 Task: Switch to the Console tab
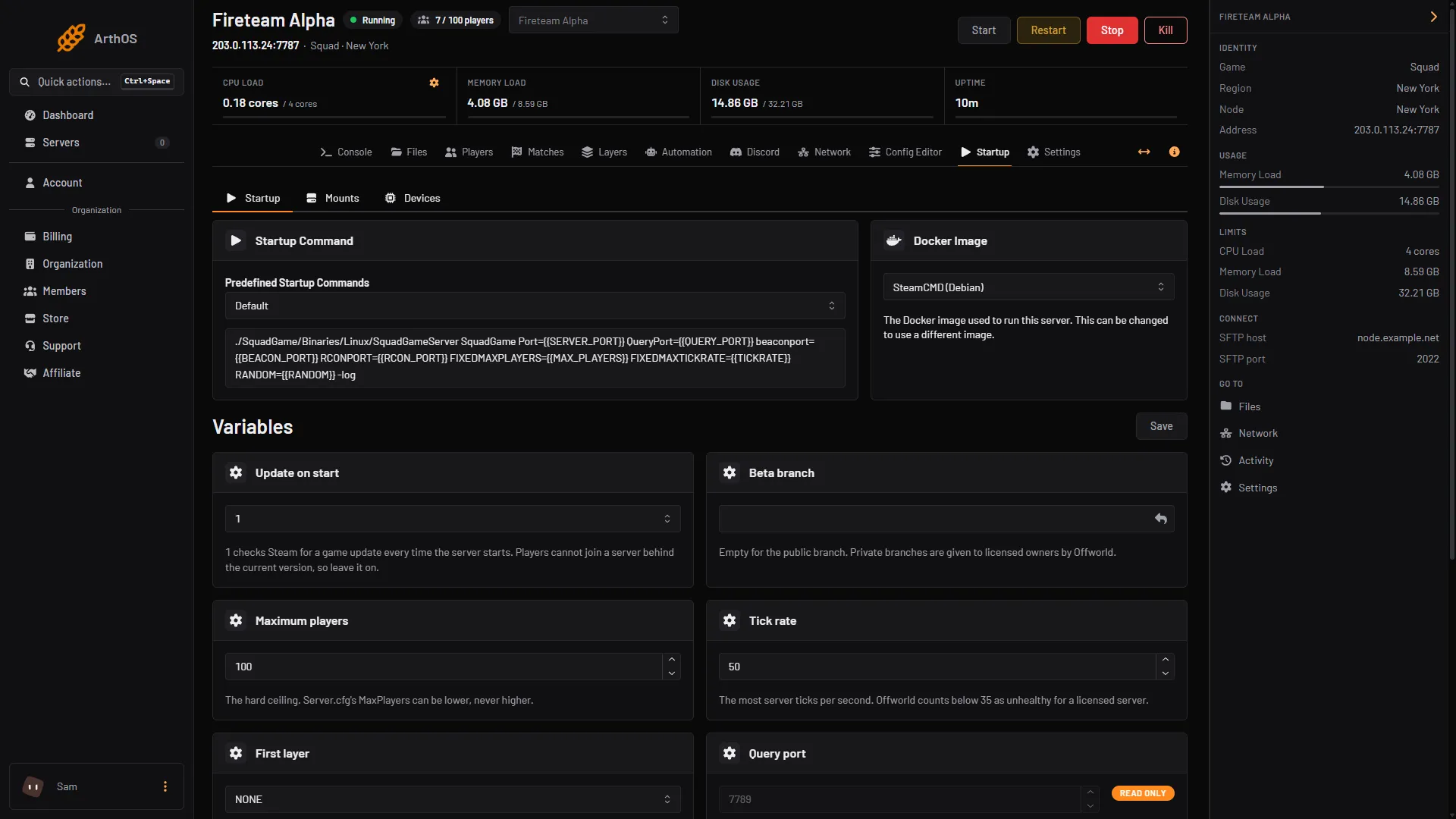pos(346,152)
